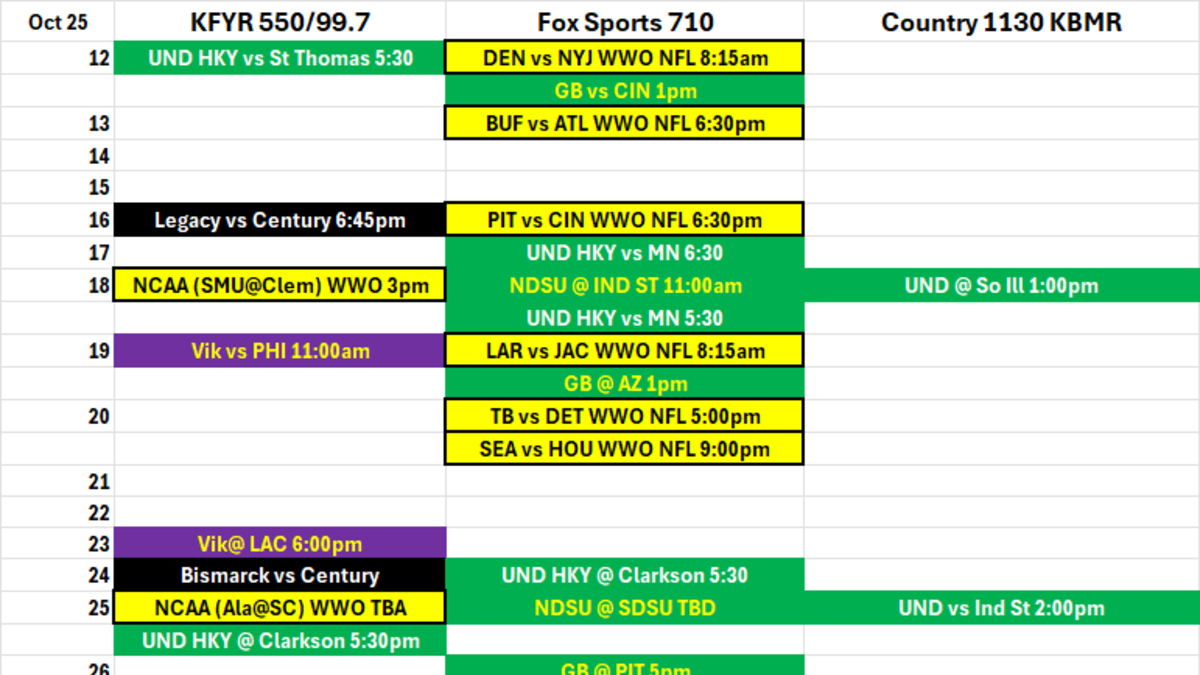This screenshot has height=675, width=1200.
Task: Click SEA vs HOU WWO NFL cell
Action: 625,449
